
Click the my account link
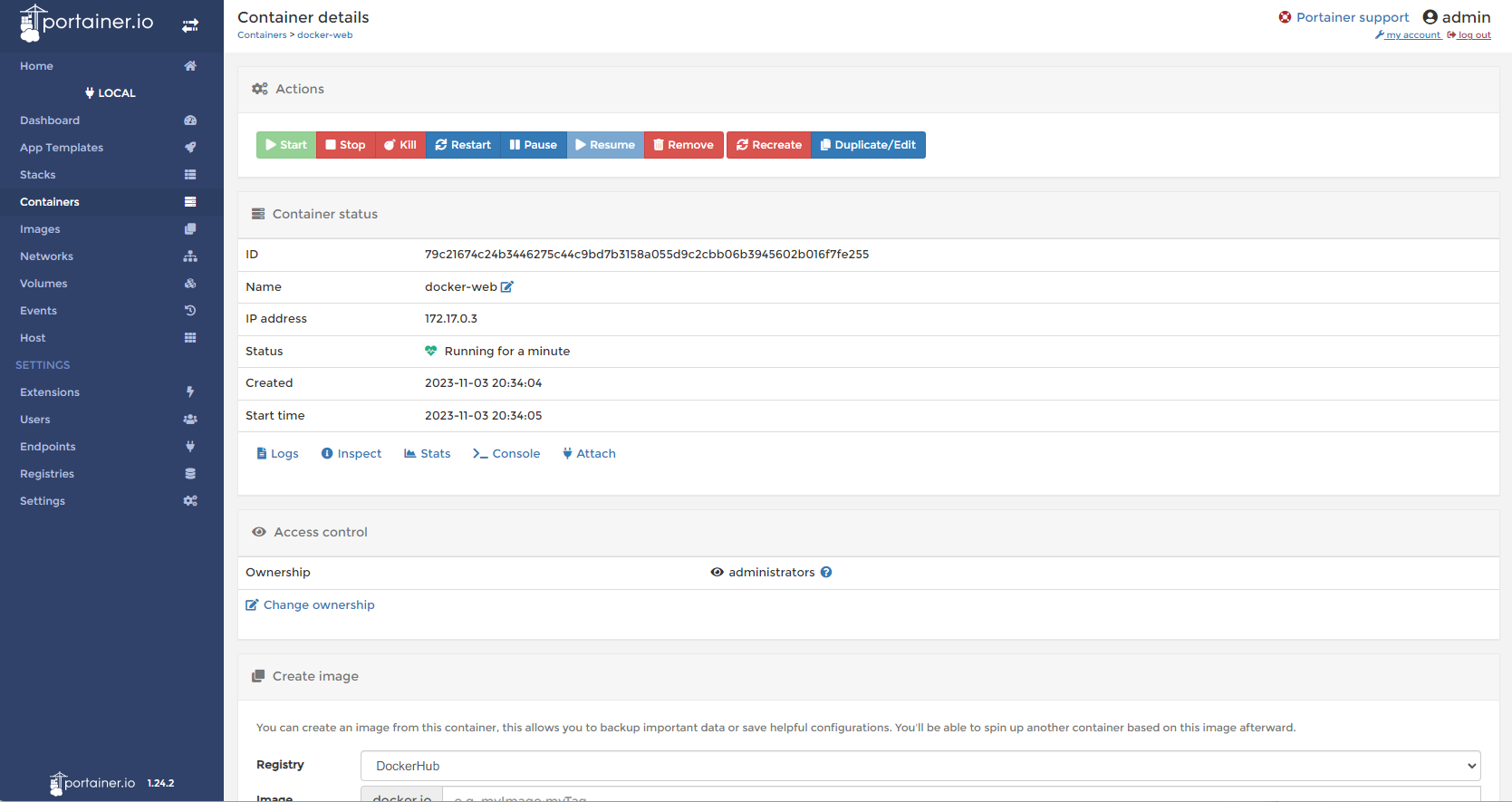point(1409,35)
